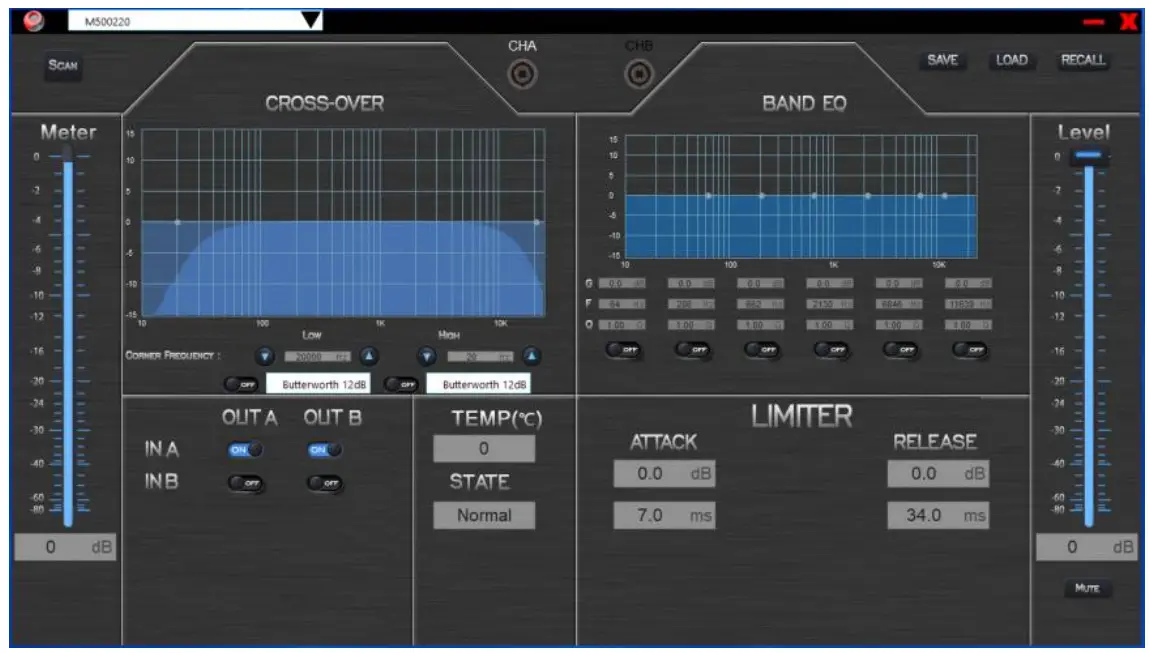Viewport: 1149px width, 653px height.
Task: Click the Meter vertical slider handle
Action: click(x=67, y=155)
